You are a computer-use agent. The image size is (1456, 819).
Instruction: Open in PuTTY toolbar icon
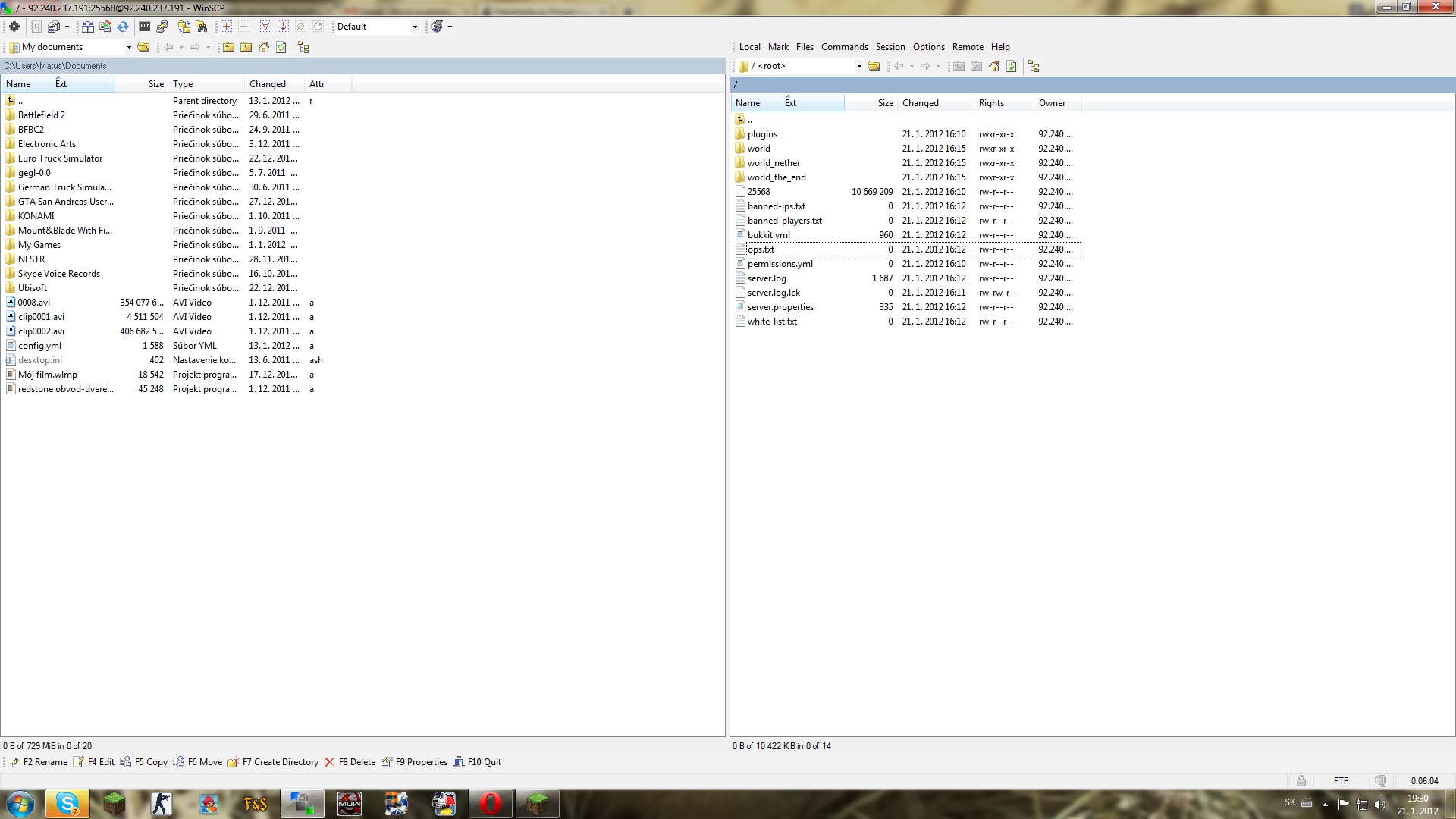162,27
